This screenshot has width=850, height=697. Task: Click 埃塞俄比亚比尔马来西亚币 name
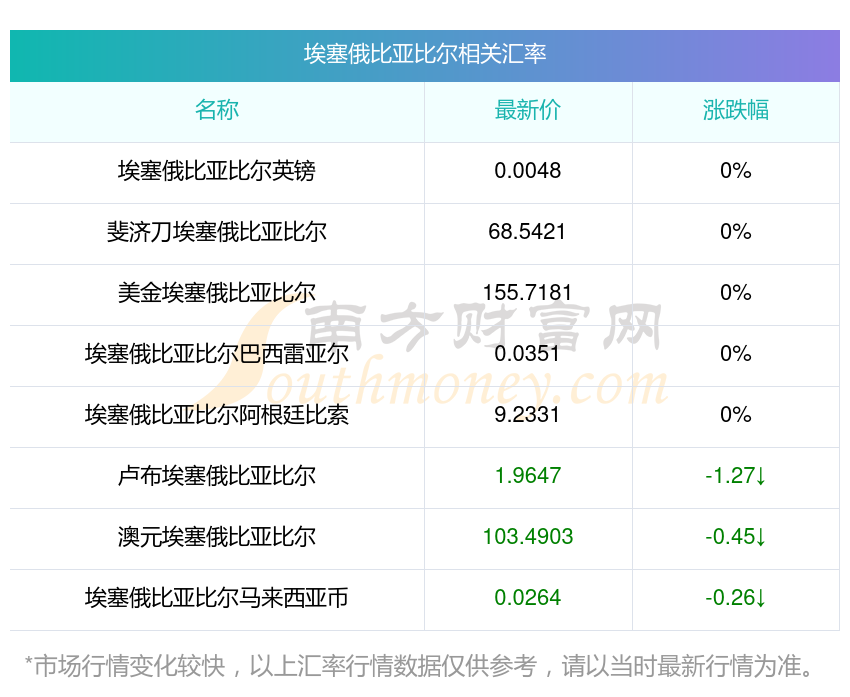click(217, 598)
